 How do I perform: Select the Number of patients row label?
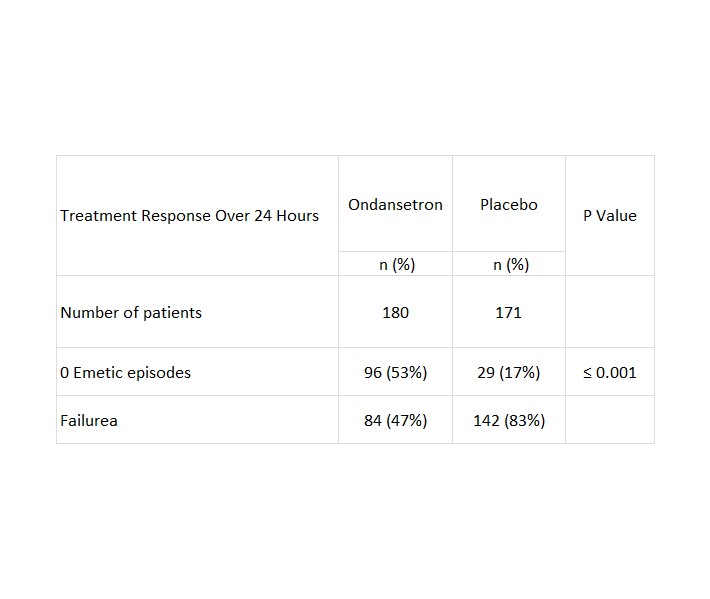tap(131, 312)
